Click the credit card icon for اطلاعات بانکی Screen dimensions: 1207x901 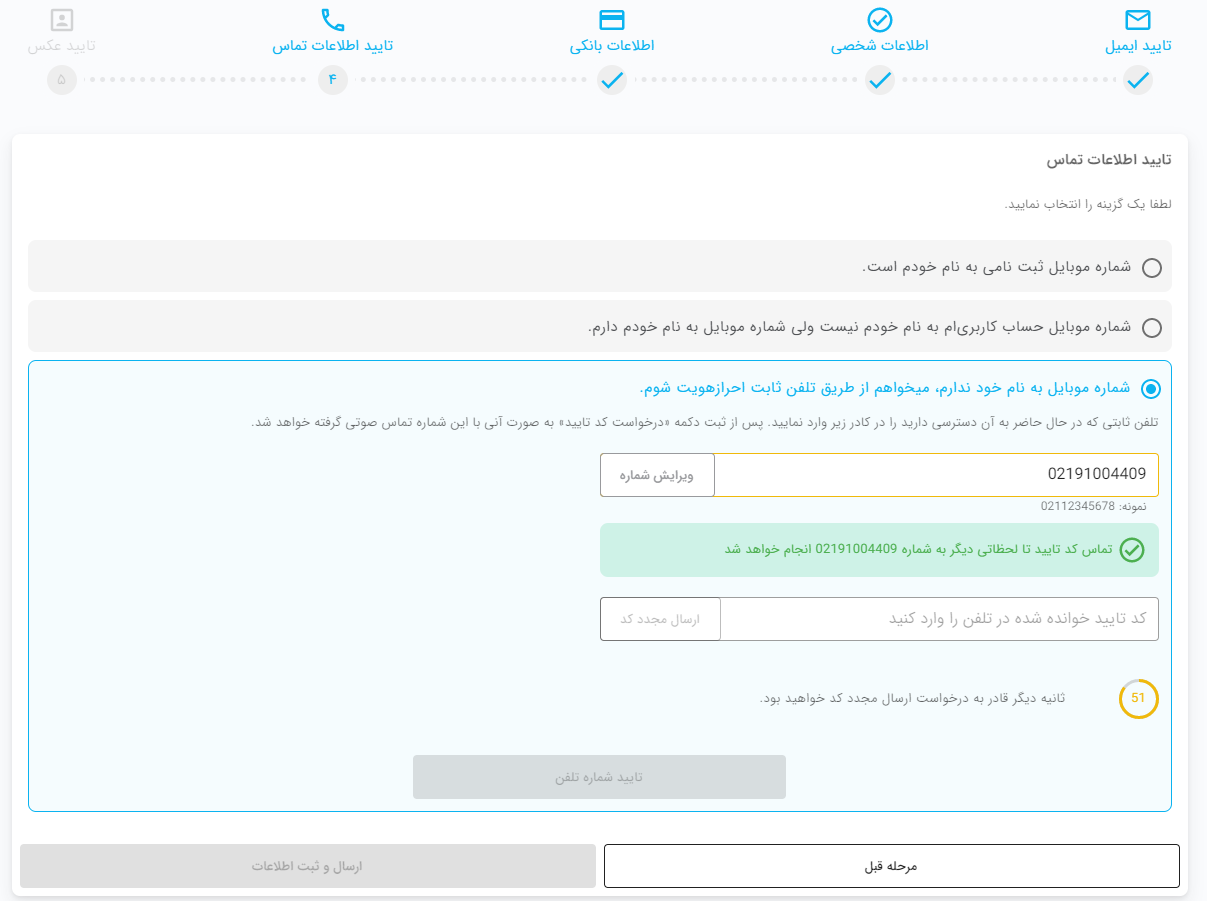[611, 20]
